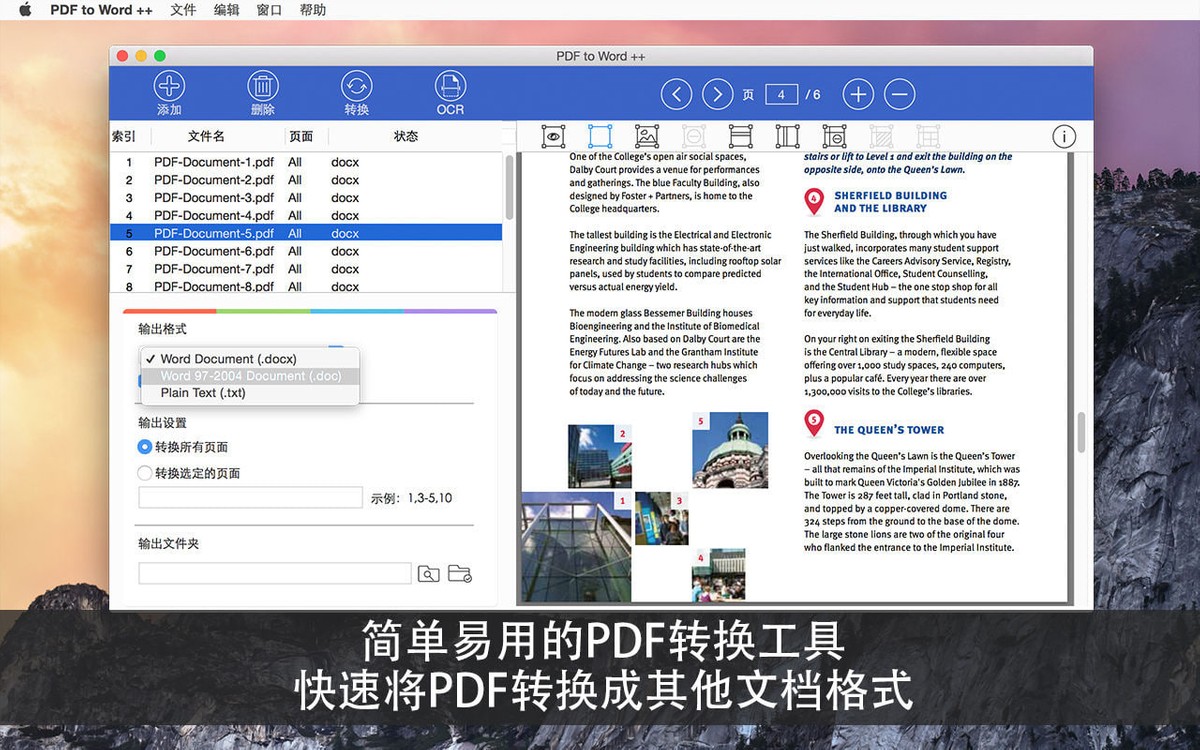Open the 帮助 menu
1200x750 pixels.
(313, 10)
